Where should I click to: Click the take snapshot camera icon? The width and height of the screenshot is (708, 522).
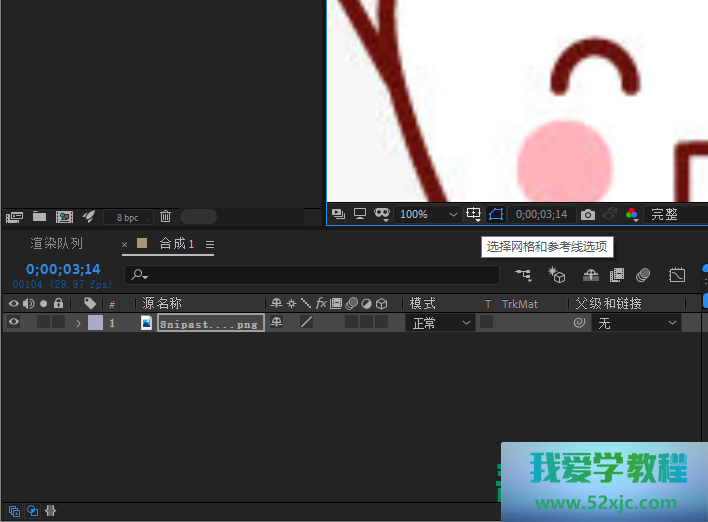(x=588, y=214)
